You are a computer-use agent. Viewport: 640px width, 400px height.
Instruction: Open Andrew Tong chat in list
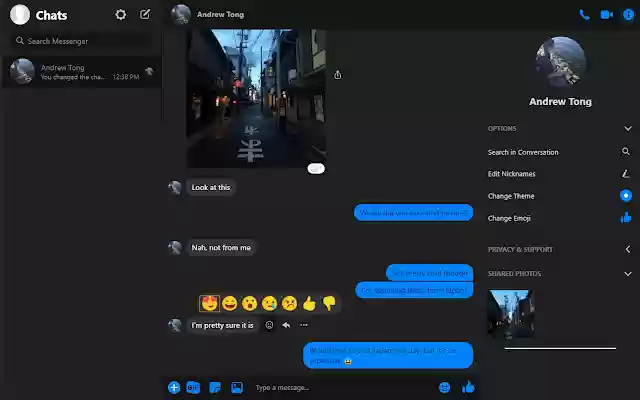point(82,72)
